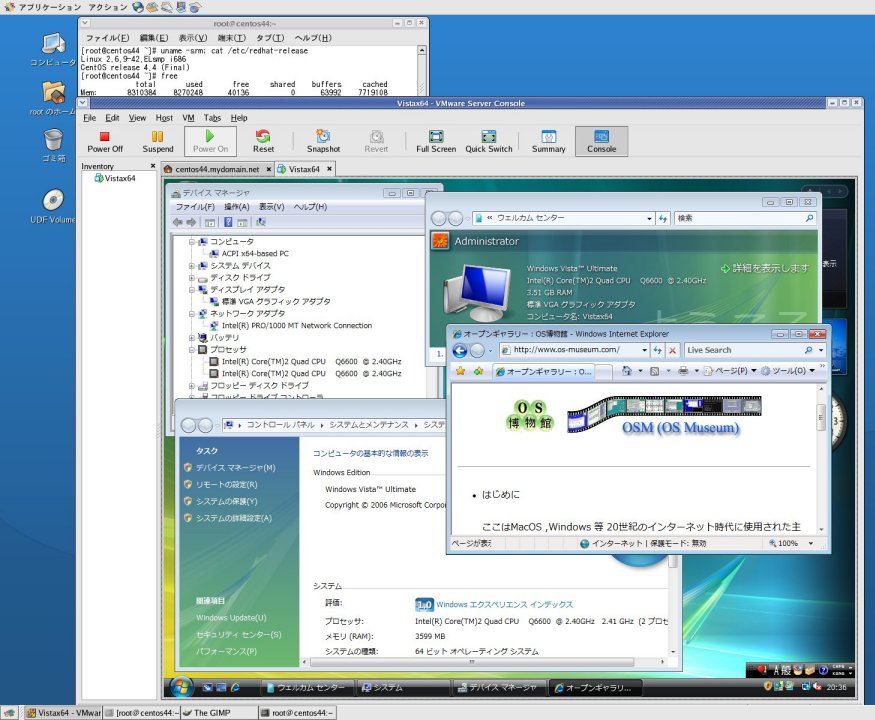Click the OSM (OS Museum) heading link

pyautogui.click(x=680, y=428)
